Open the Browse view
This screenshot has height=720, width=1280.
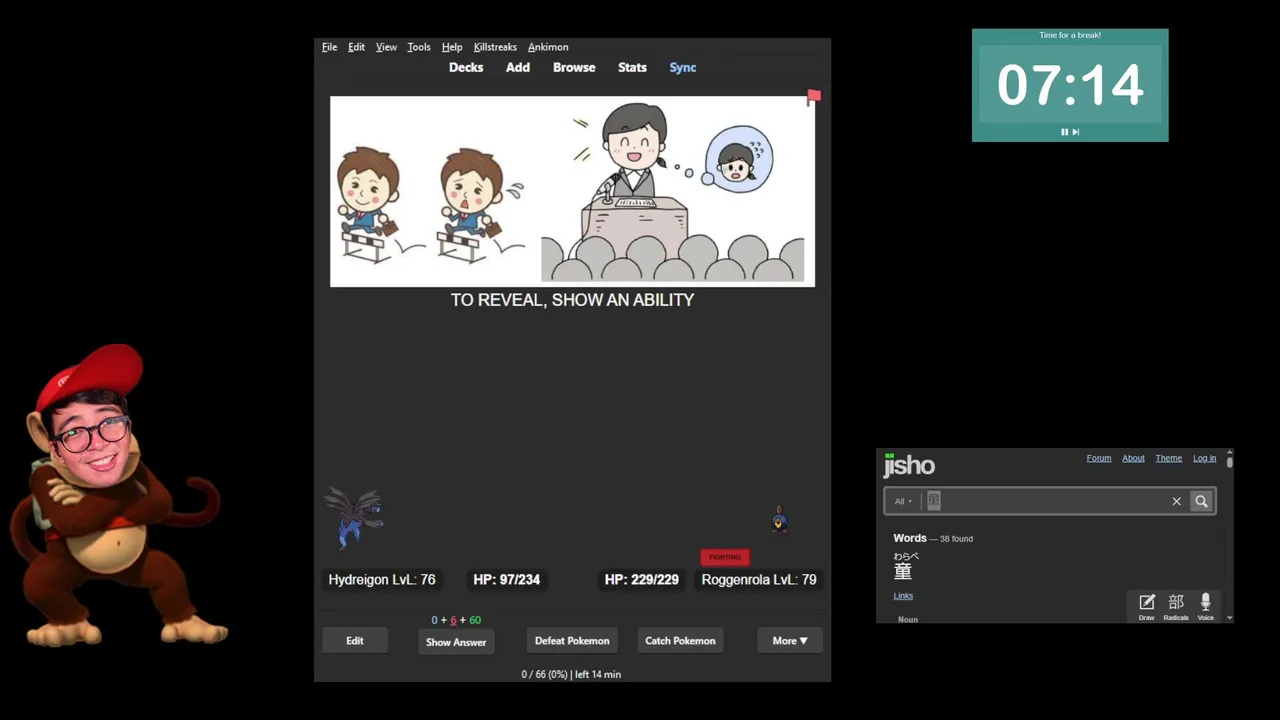574,67
